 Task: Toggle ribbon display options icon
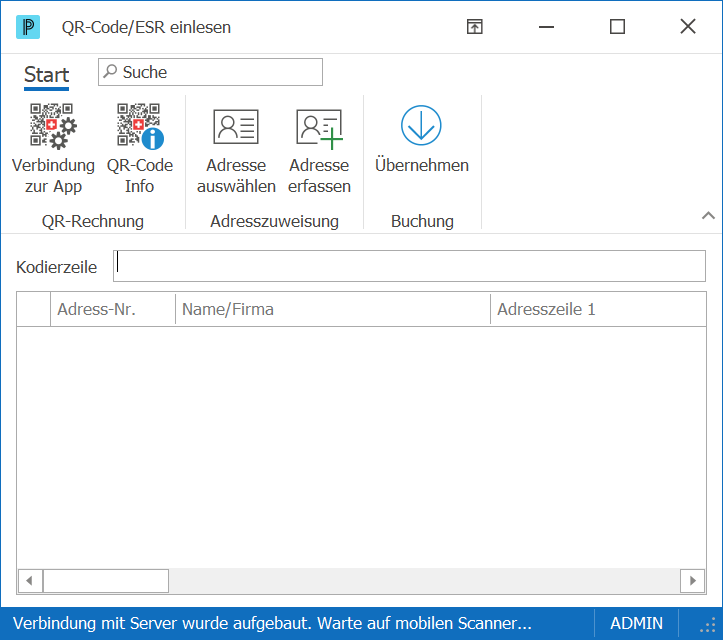[474, 27]
